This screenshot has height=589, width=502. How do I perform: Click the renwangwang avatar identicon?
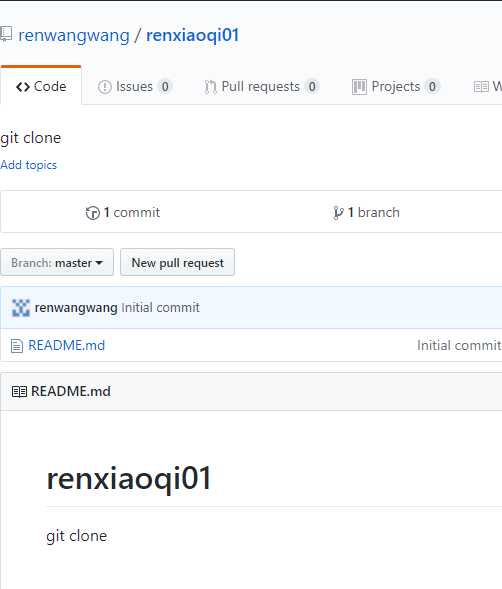pos(21,308)
